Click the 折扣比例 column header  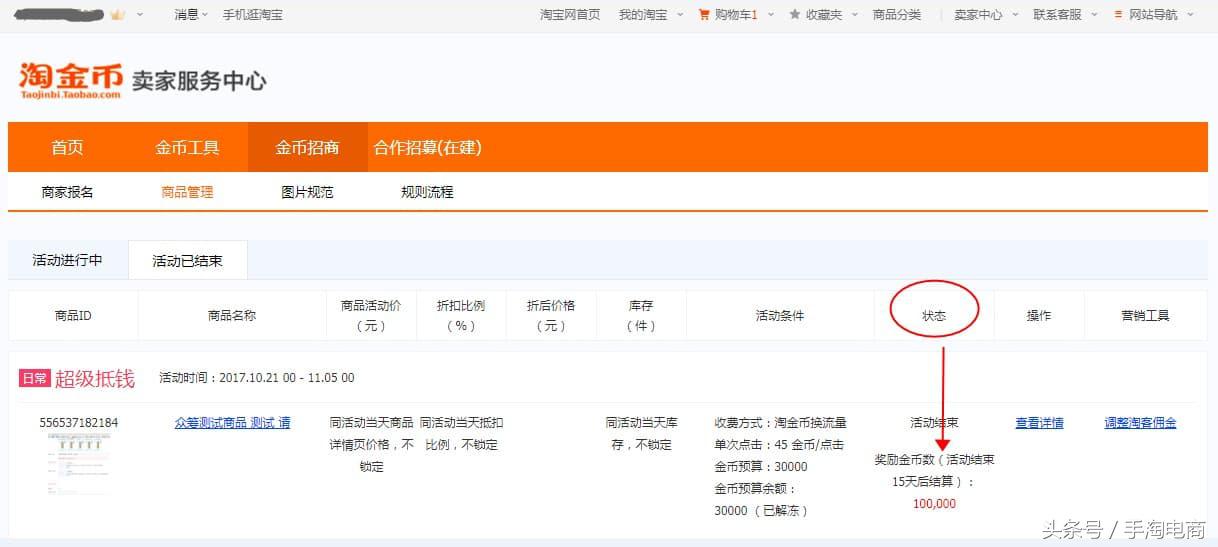click(461, 315)
